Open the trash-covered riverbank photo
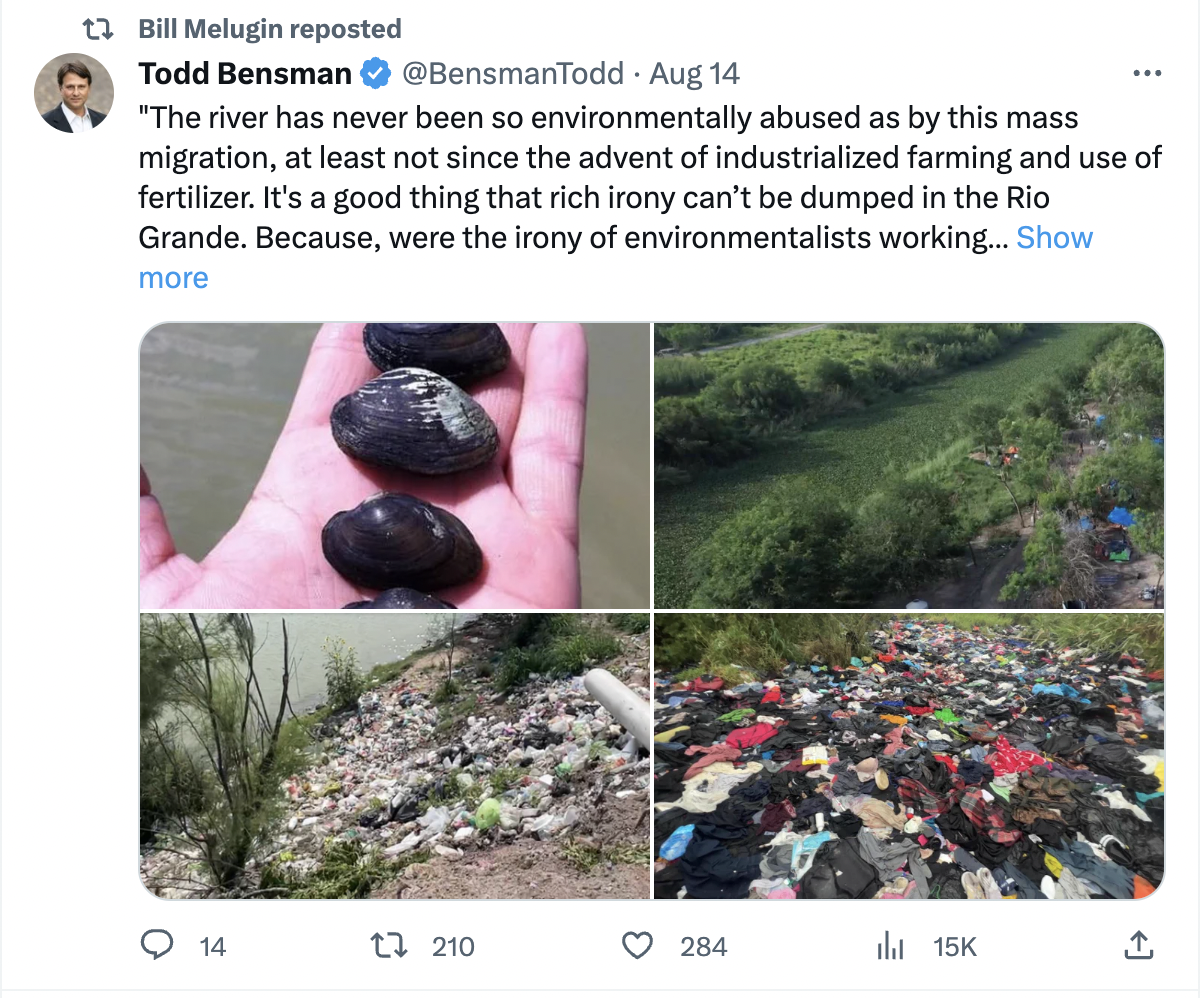 coord(395,755)
